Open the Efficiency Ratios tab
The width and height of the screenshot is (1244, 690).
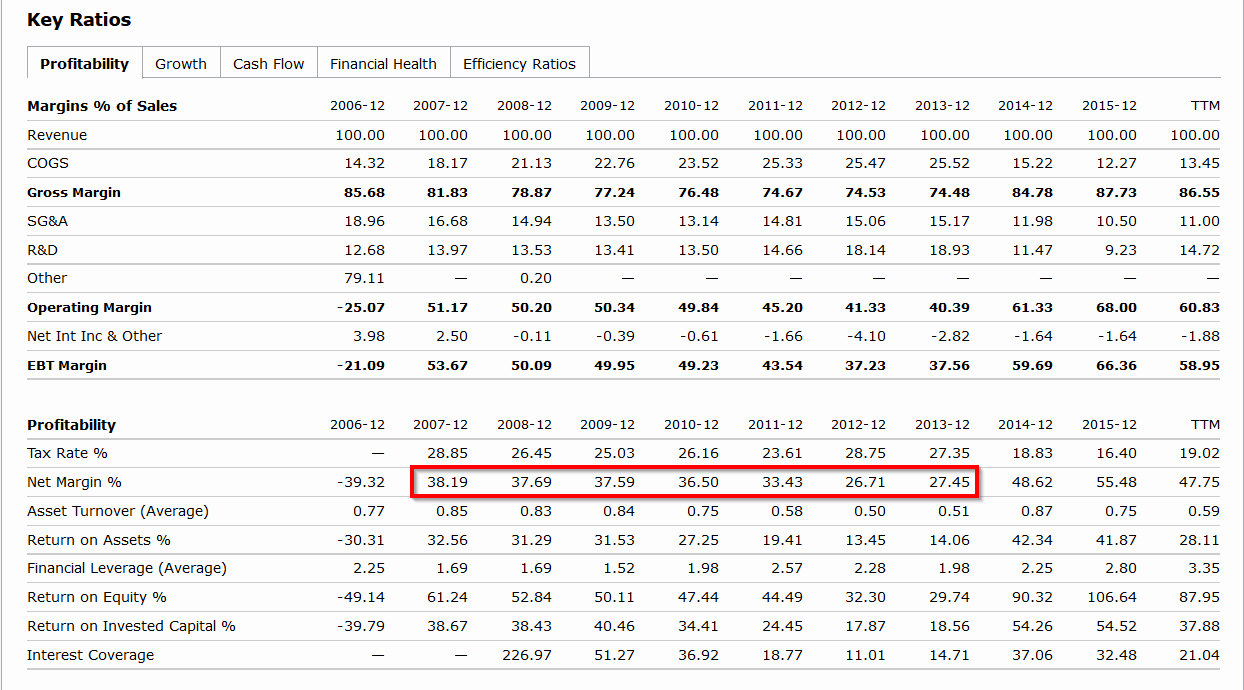click(x=519, y=63)
